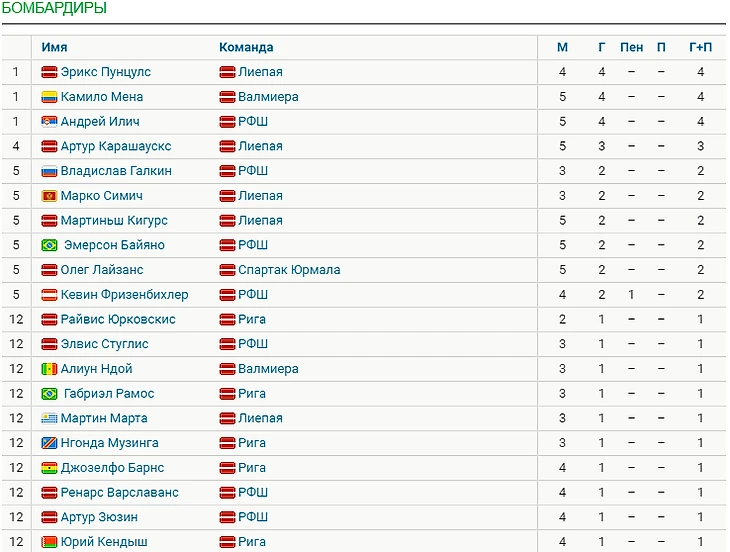This screenshot has width=730, height=552.
Task: Click the Uruguay flag beside Мартин Марта
Action: [x=49, y=418]
